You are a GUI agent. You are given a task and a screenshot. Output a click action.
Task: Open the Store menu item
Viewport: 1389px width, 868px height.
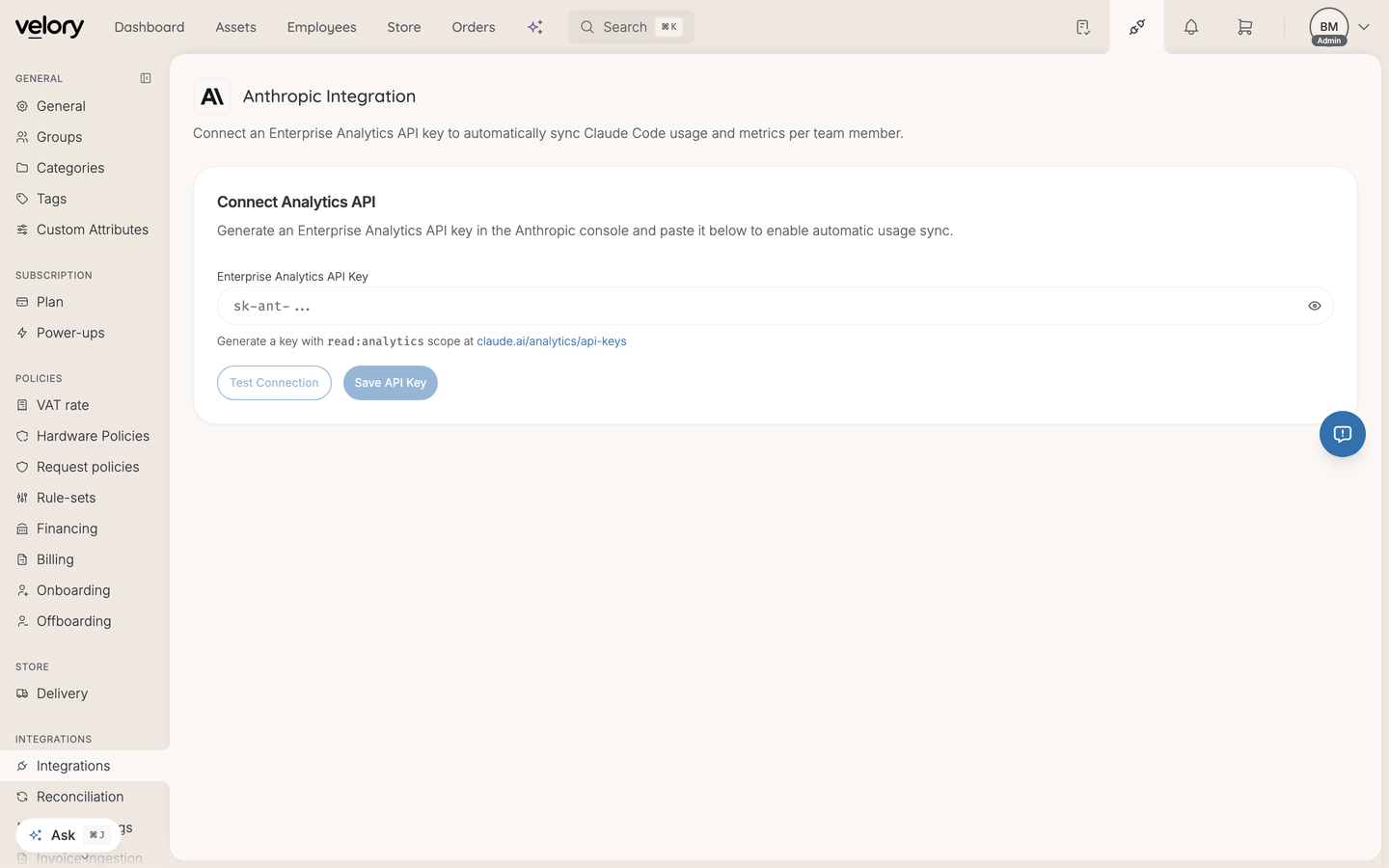(x=404, y=27)
